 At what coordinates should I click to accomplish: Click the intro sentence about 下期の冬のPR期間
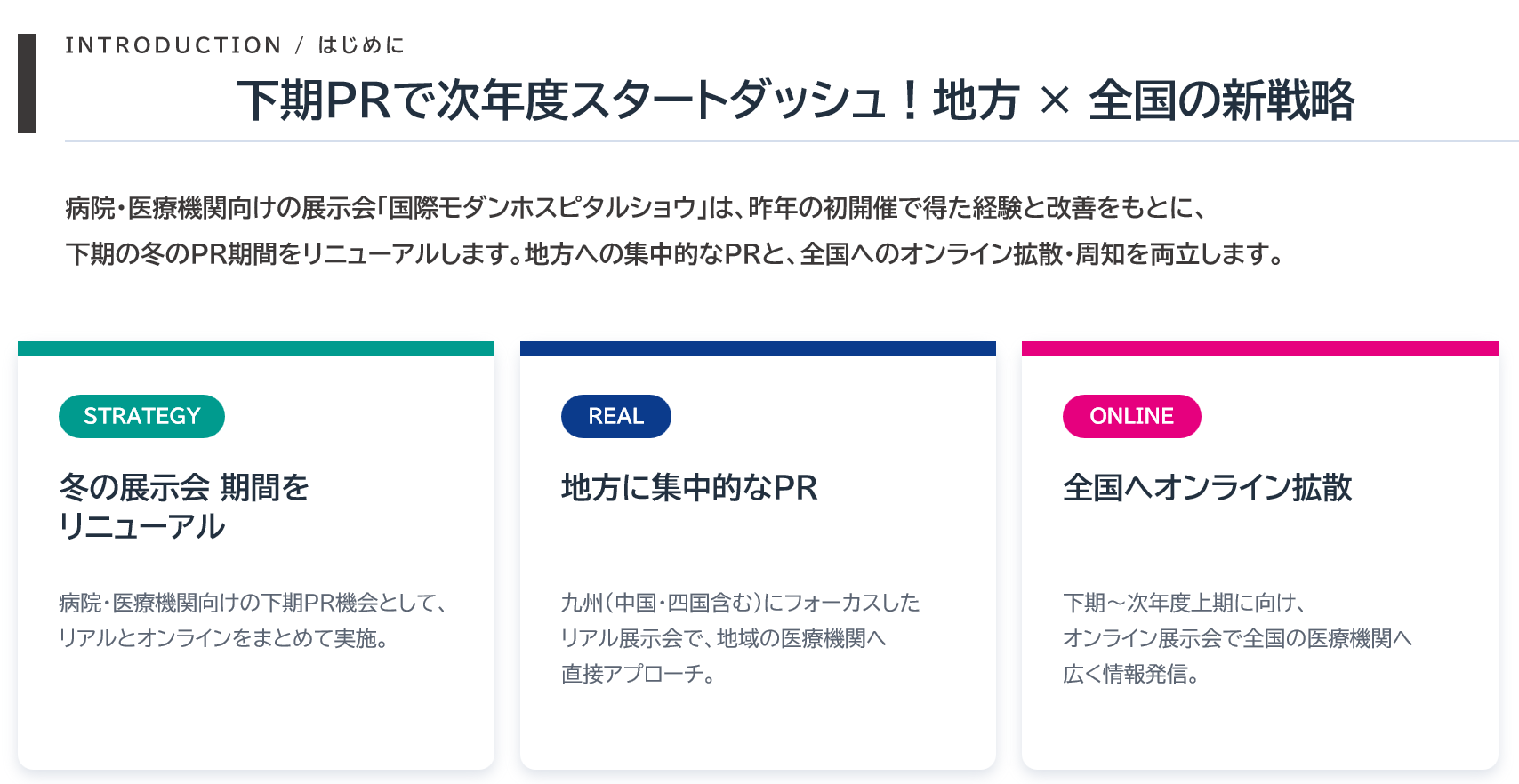coord(676,254)
